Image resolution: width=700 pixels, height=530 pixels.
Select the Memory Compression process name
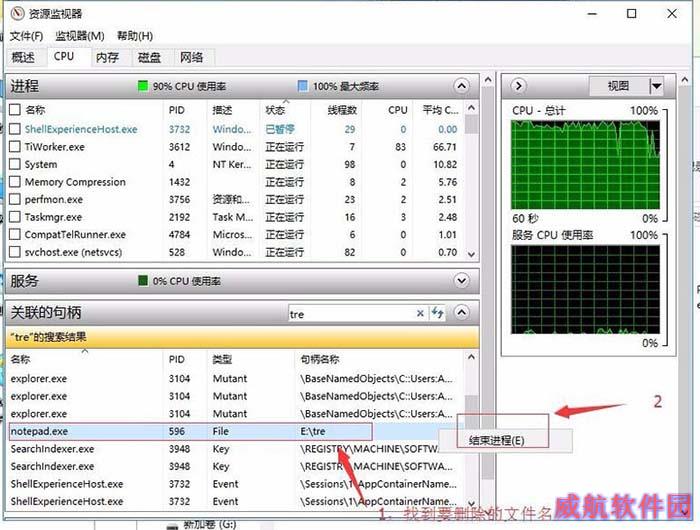pyautogui.click(x=75, y=182)
